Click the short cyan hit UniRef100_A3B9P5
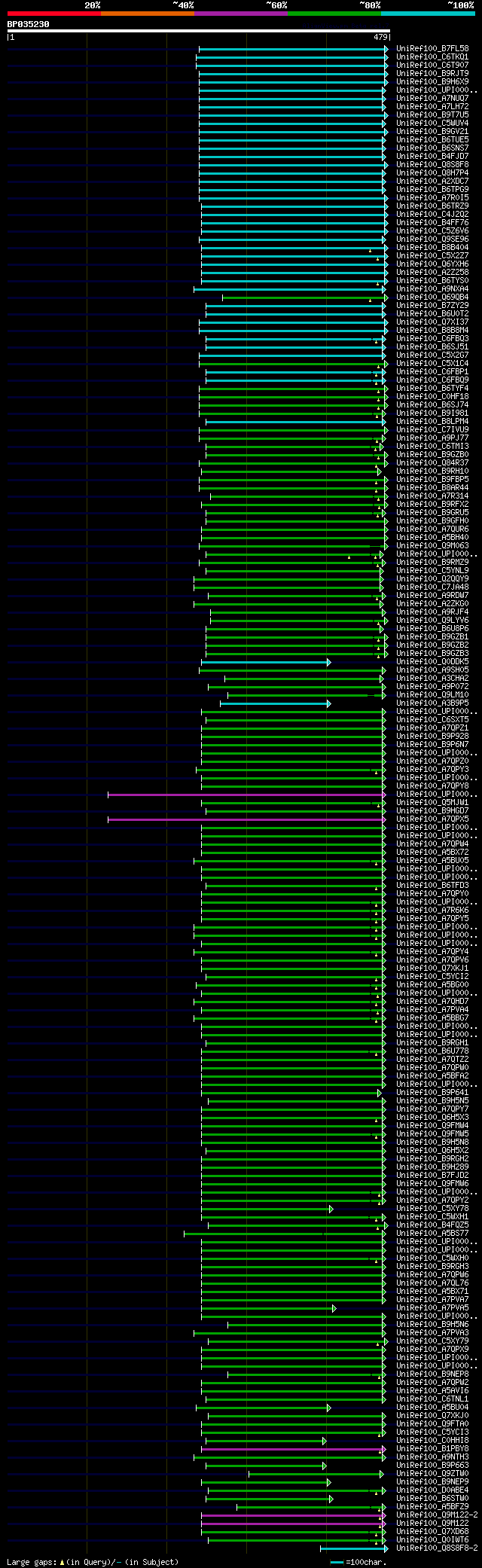Screen dimensions: 482x1568 [432, 703]
